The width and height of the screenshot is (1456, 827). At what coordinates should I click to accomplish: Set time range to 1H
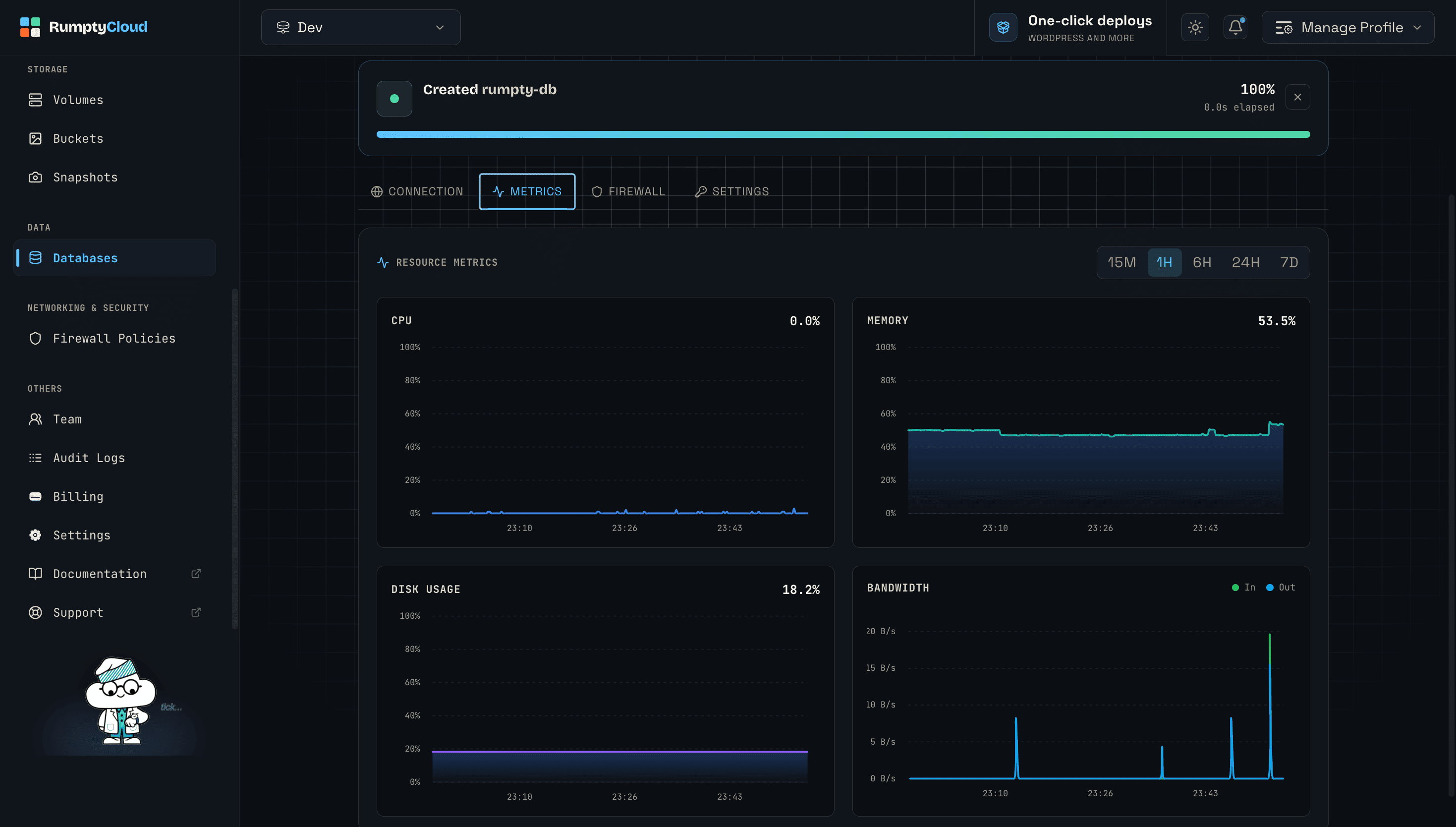pyautogui.click(x=1164, y=262)
